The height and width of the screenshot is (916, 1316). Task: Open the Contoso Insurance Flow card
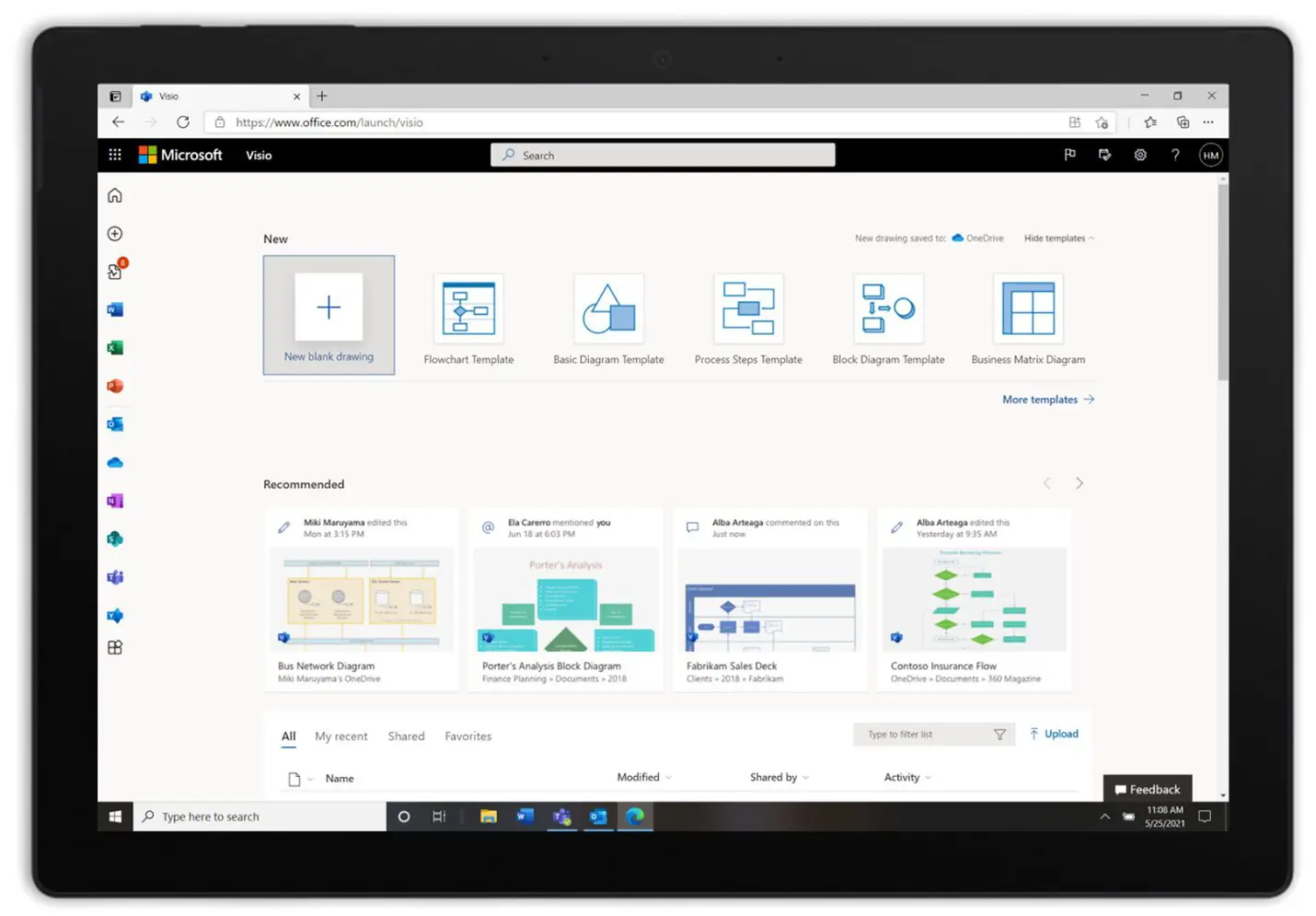point(975,599)
